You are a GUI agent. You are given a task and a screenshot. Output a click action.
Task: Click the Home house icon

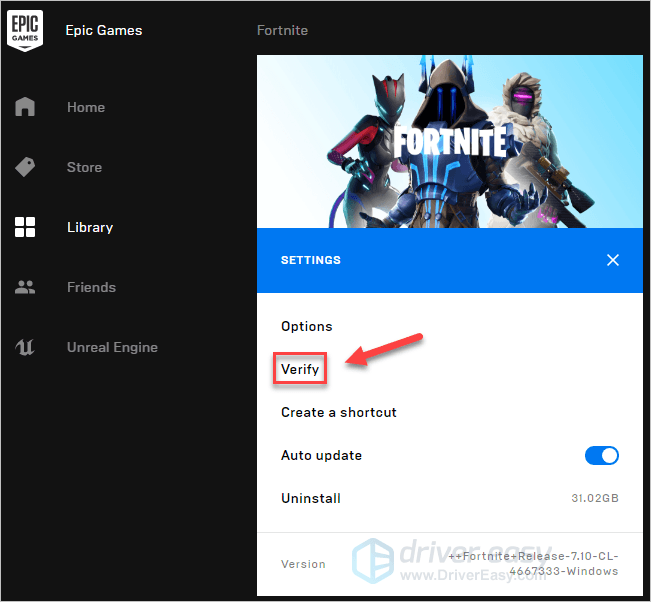tap(25, 107)
